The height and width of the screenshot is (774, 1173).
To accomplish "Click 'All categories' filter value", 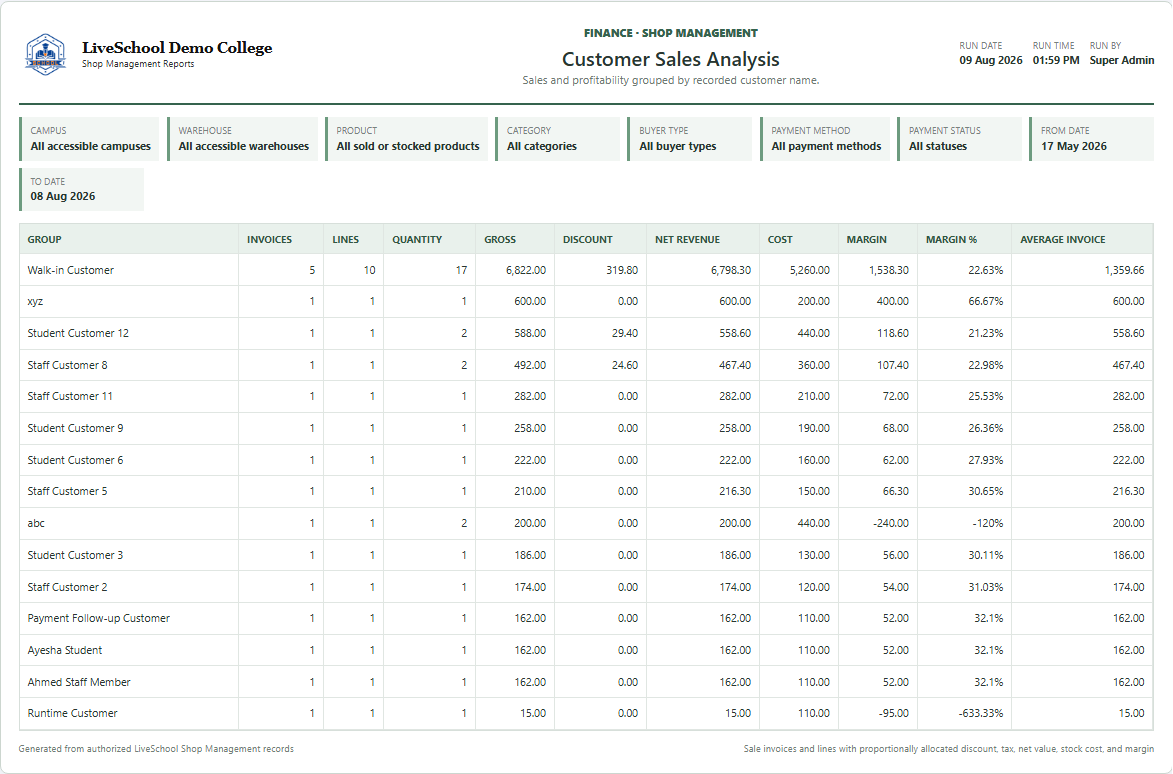I will 542,147.
